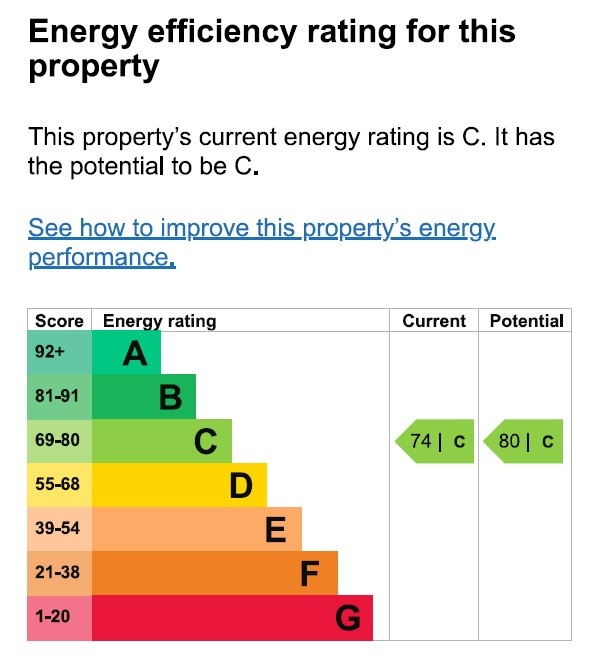Open the improve energy performance link
This screenshot has height=669, width=606.
[261, 229]
